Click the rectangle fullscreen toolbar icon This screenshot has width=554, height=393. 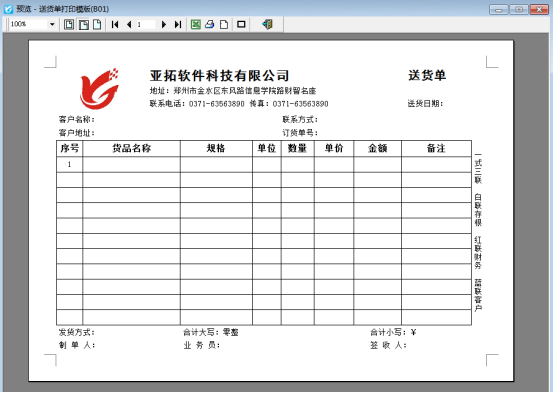click(241, 24)
